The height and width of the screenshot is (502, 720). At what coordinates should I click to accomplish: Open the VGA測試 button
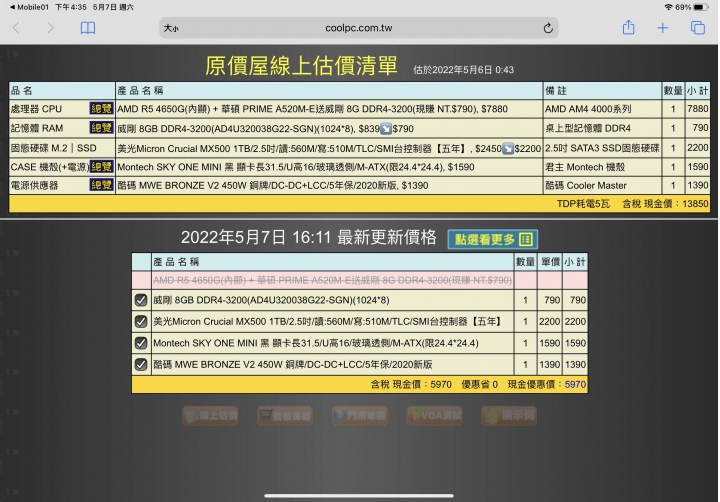[434, 416]
